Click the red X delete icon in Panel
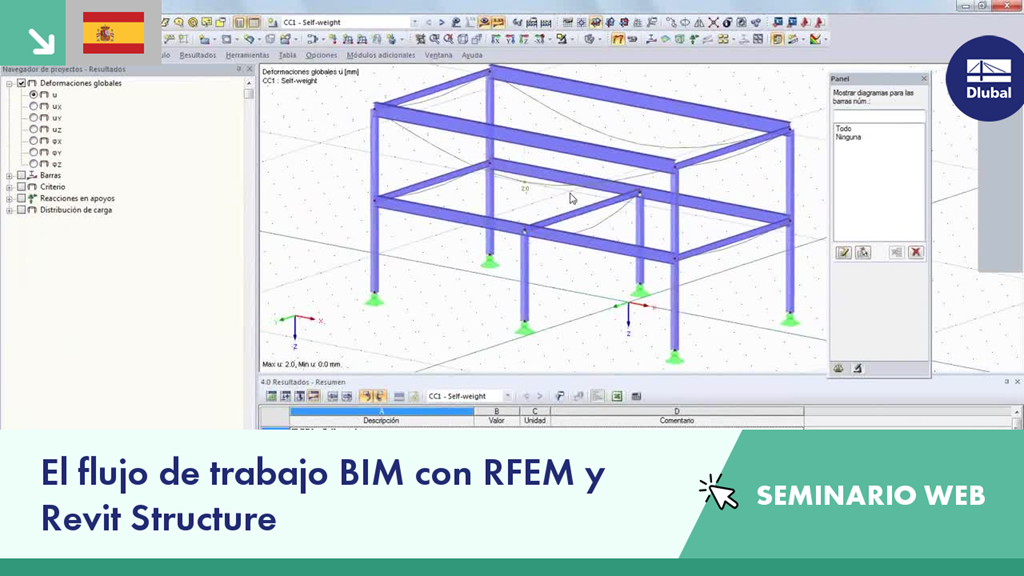 (916, 252)
